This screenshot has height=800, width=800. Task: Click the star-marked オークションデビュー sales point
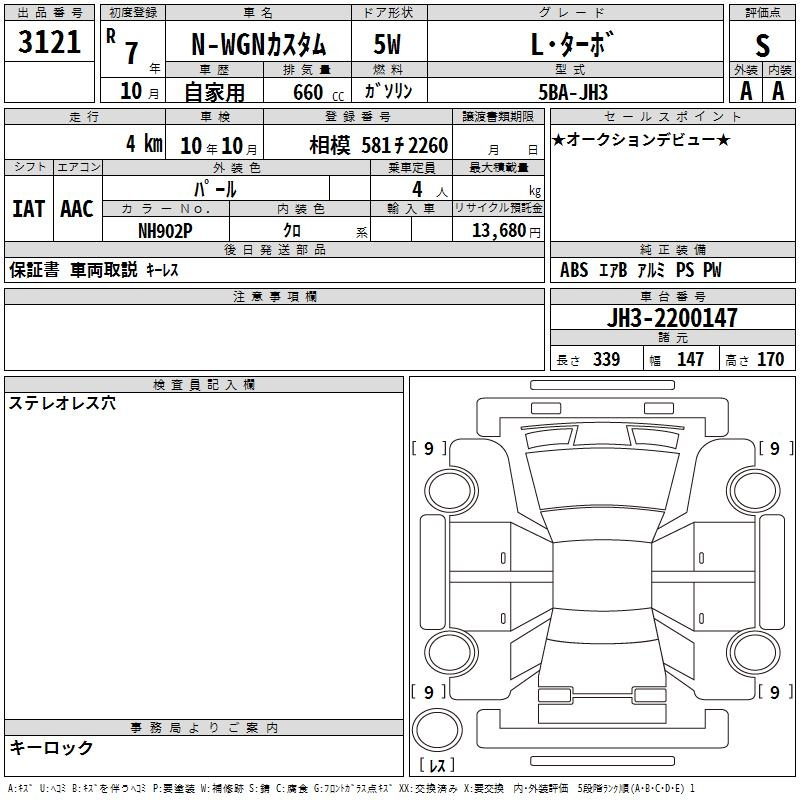coord(641,140)
